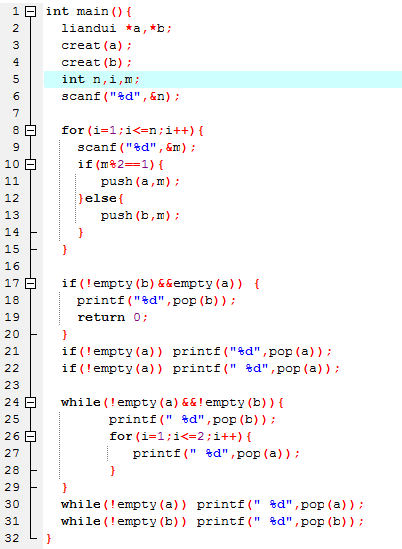Click the closing brace on line 20
This screenshot has width=402, height=549.
[64, 335]
